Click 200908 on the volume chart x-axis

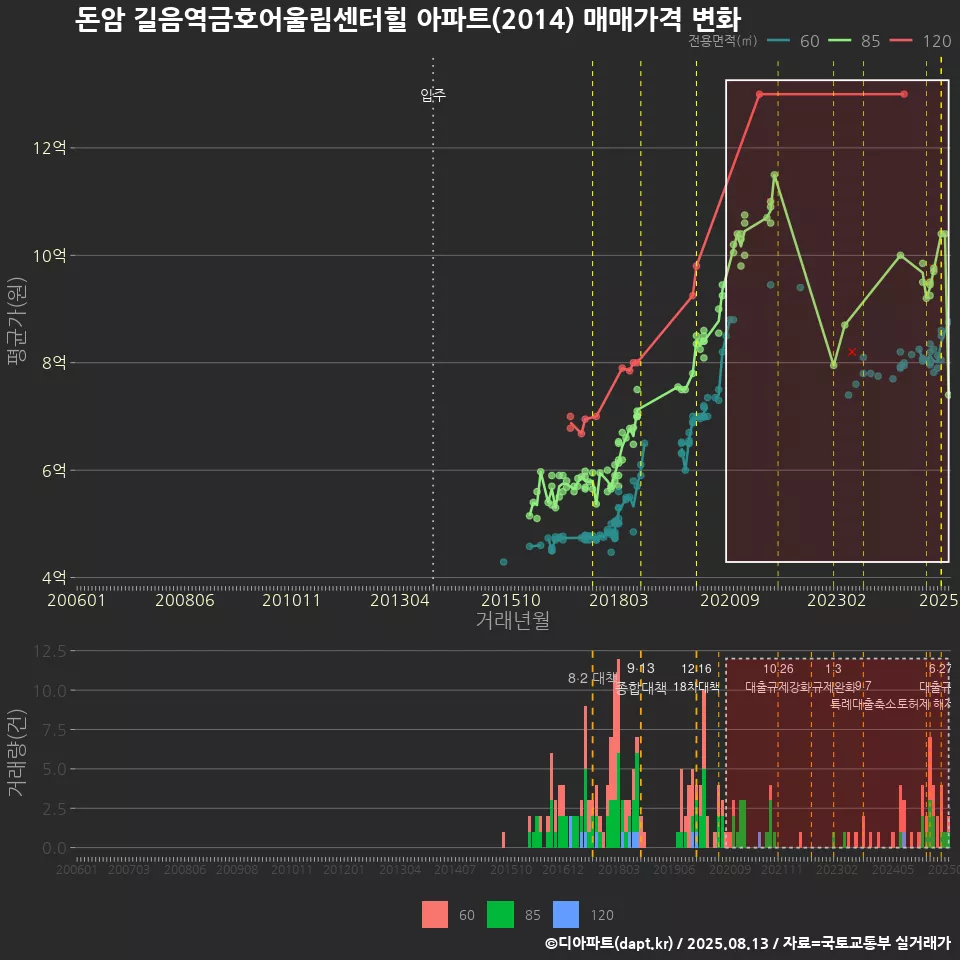237,869
